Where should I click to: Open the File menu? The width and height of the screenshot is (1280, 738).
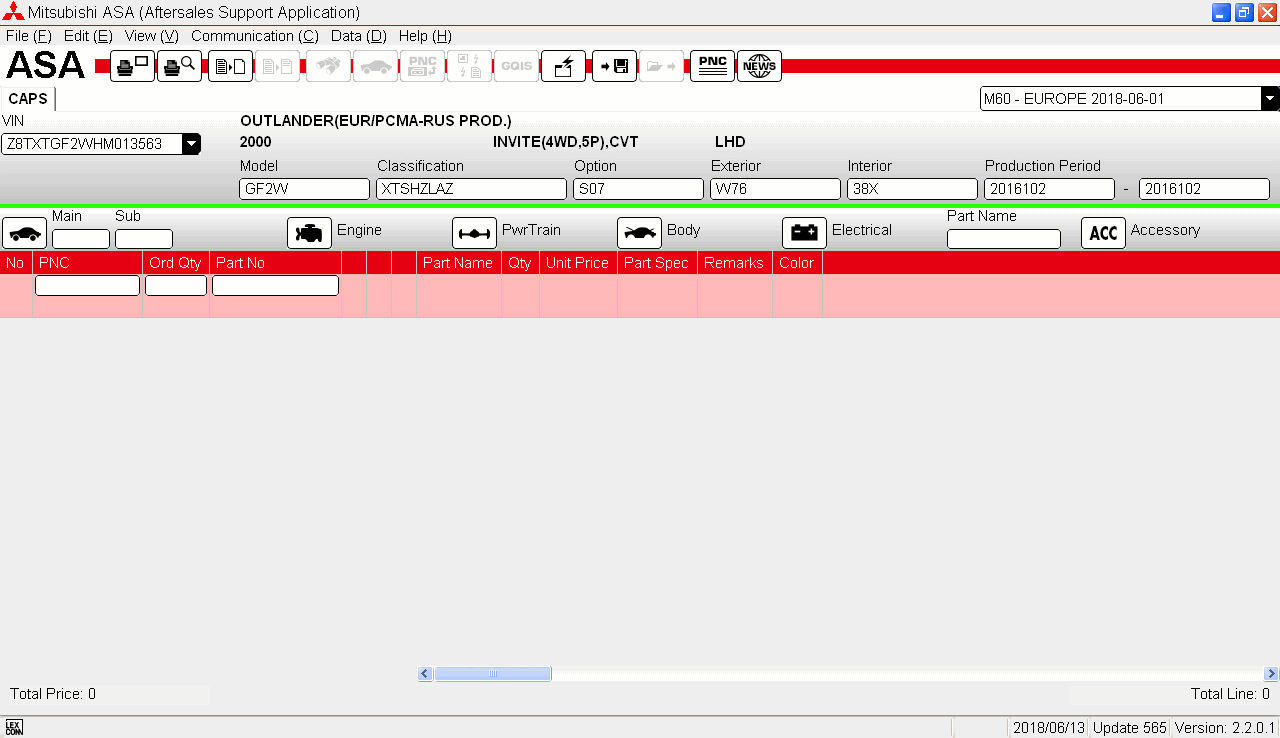pos(28,36)
